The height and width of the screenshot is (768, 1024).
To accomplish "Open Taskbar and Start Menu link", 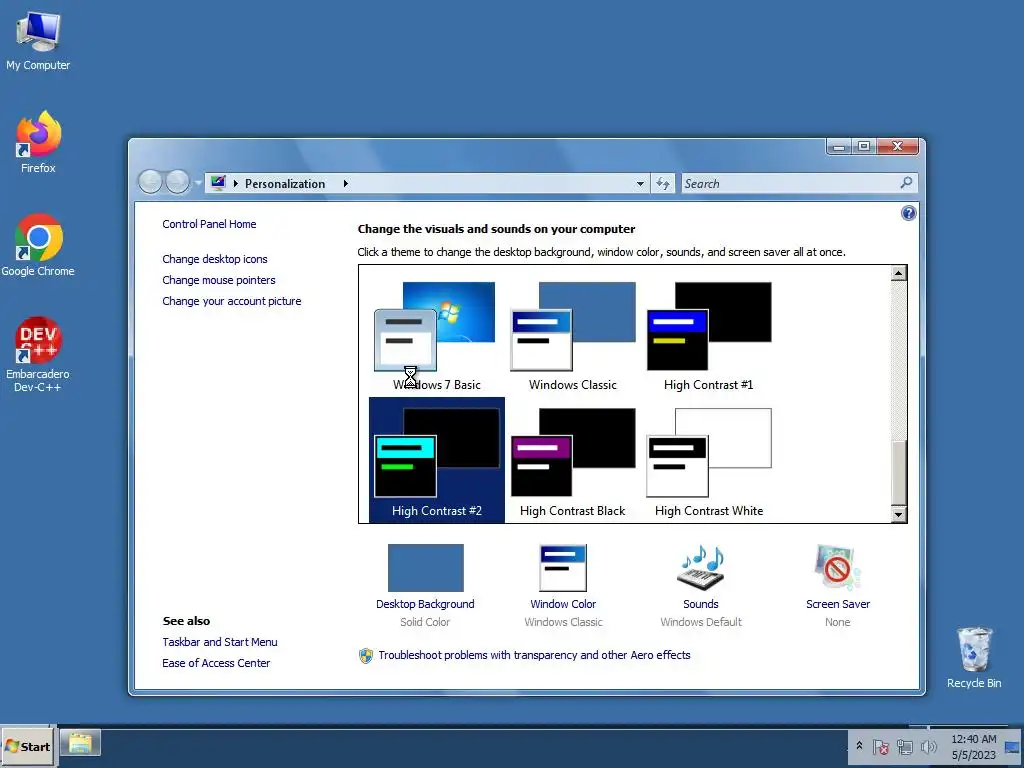I will [x=220, y=642].
